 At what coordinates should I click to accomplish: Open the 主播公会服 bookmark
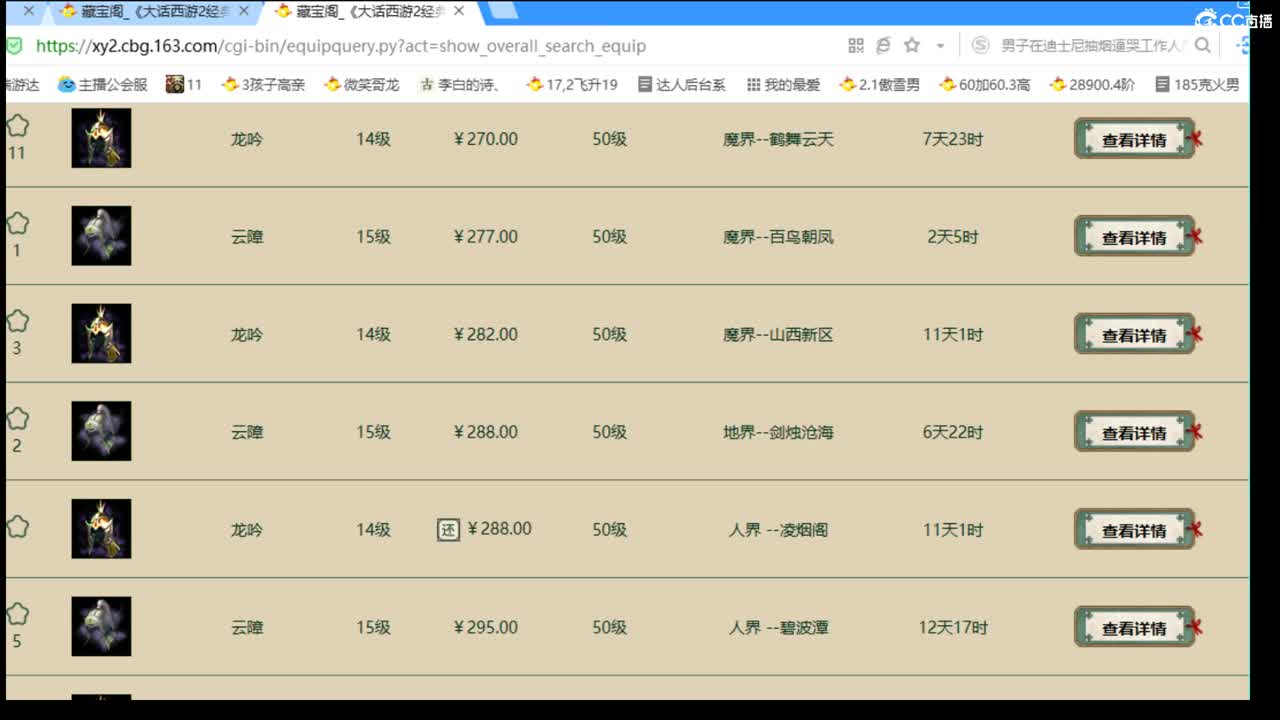coord(103,85)
